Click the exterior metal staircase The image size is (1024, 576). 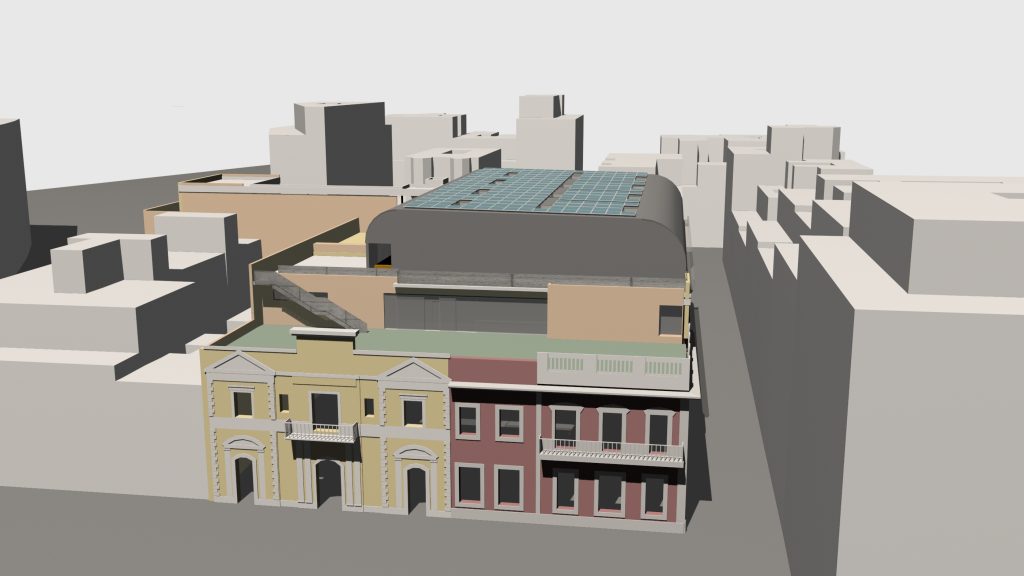pos(312,301)
